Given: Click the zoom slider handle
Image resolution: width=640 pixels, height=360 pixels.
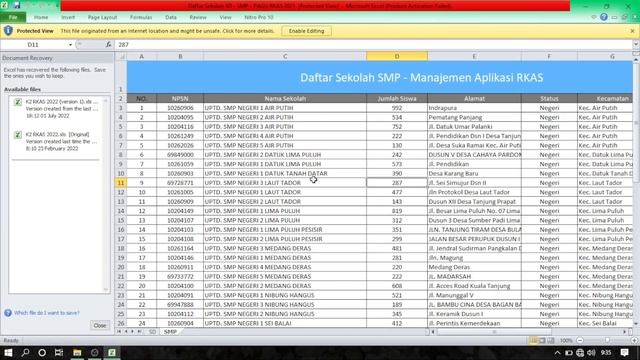Looking at the screenshot, I should pos(607,340).
